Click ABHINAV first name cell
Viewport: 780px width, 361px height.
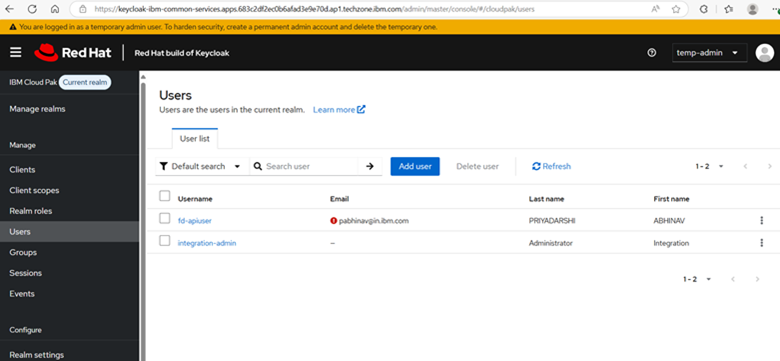click(669, 220)
